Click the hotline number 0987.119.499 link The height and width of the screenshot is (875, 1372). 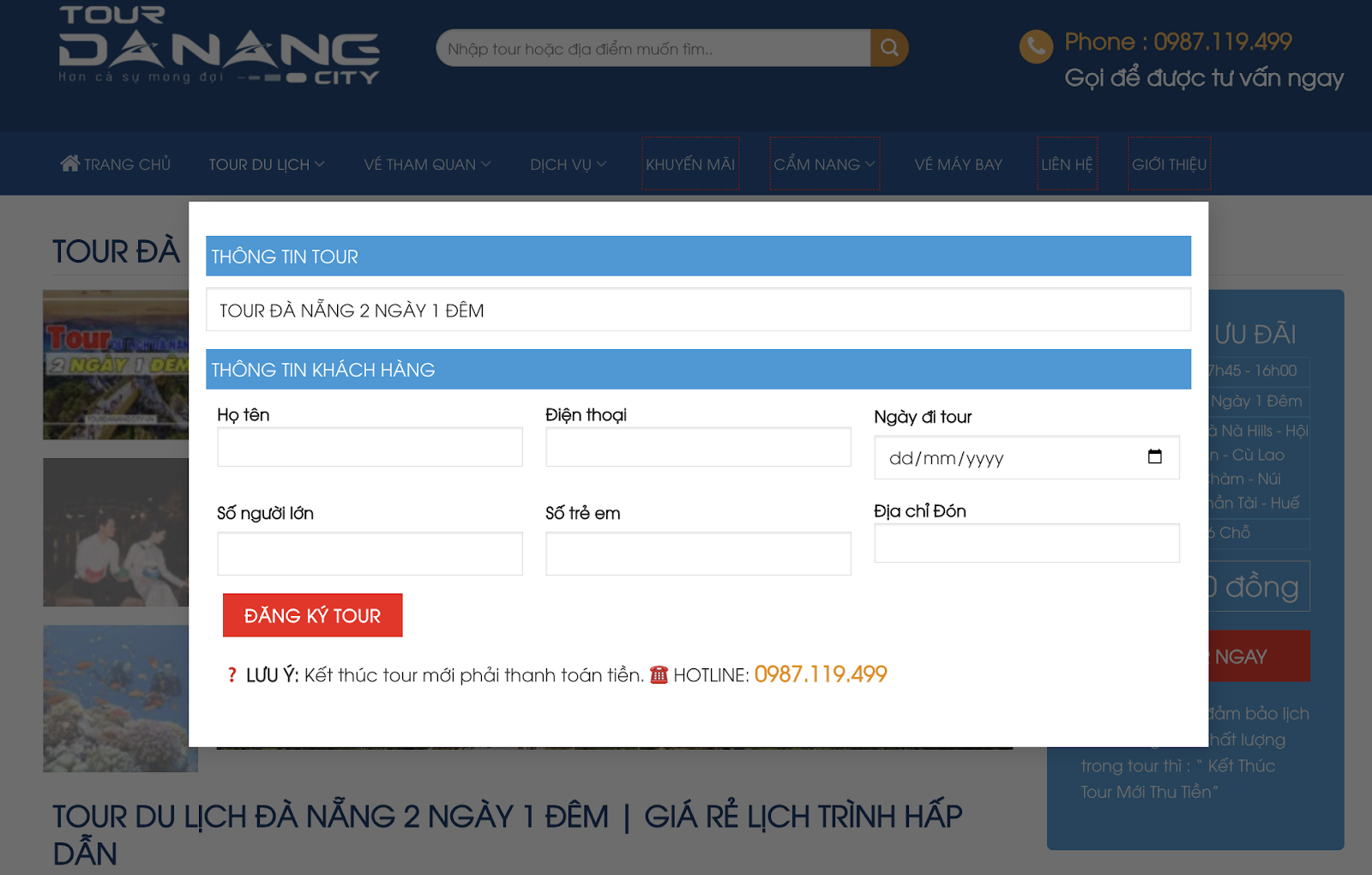821,674
